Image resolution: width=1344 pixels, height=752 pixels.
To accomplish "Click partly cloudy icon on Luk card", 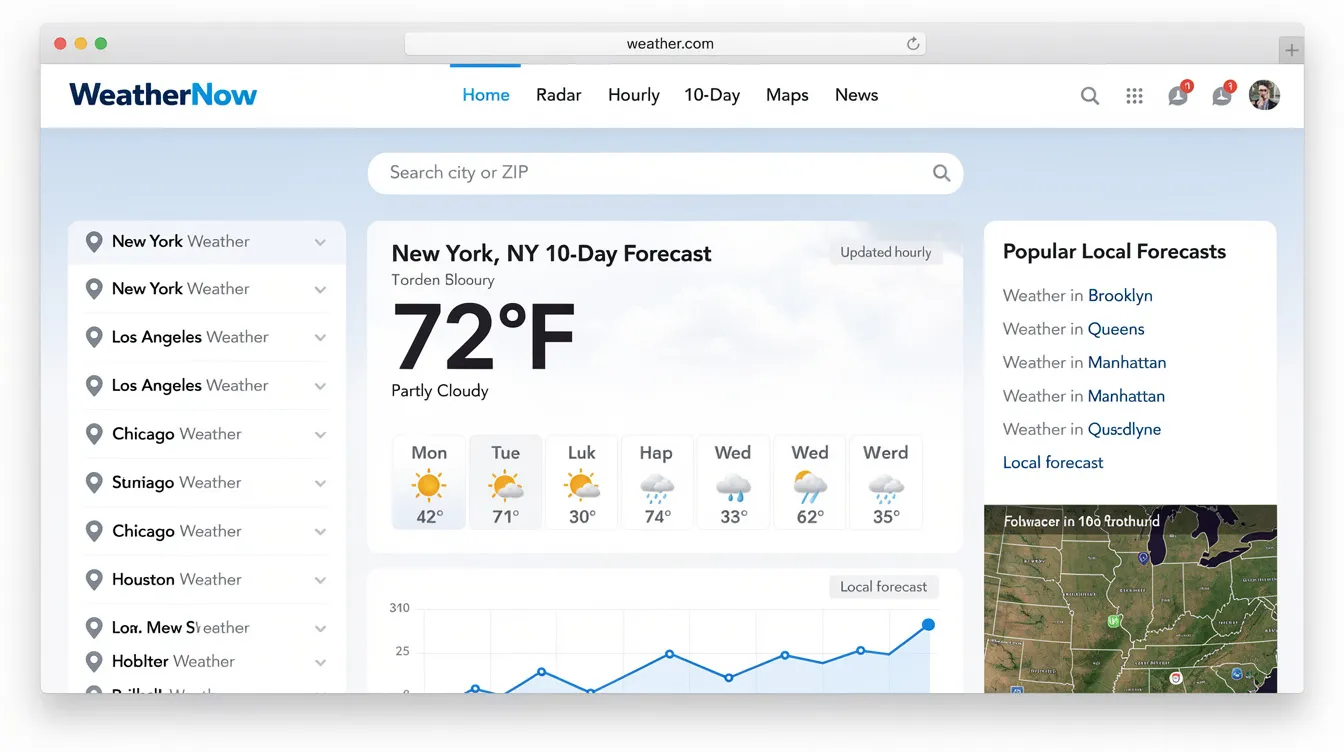I will [582, 486].
